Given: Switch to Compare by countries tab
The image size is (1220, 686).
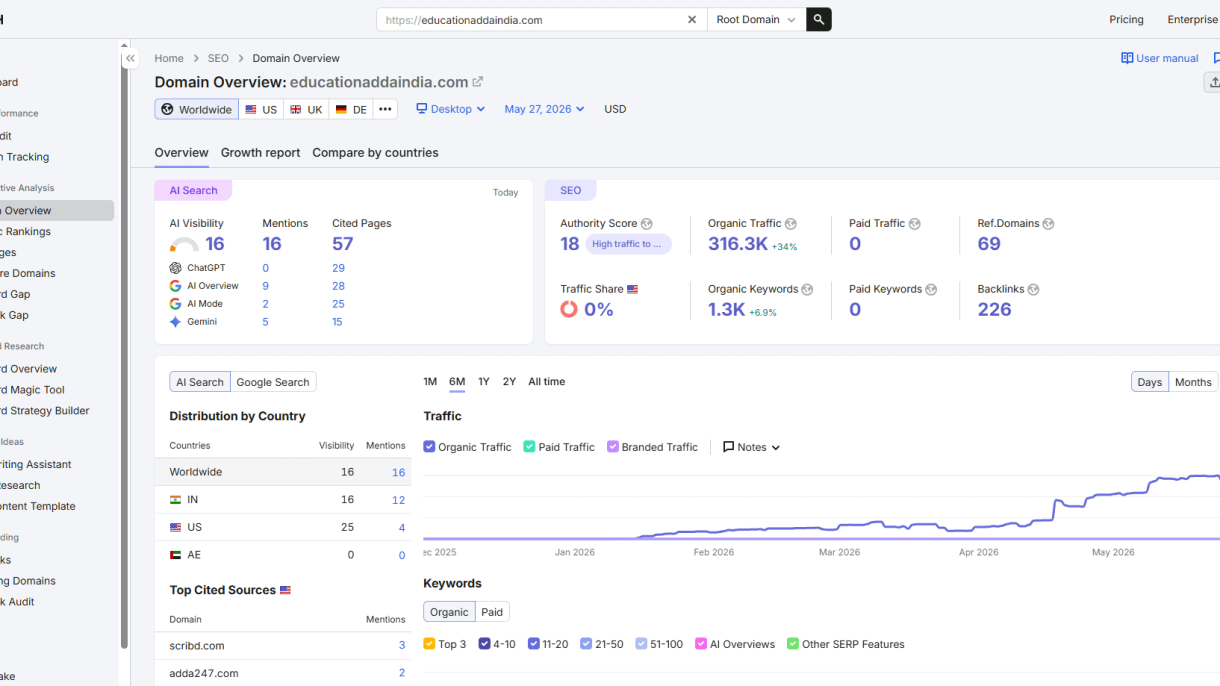Looking at the screenshot, I should [x=375, y=153].
